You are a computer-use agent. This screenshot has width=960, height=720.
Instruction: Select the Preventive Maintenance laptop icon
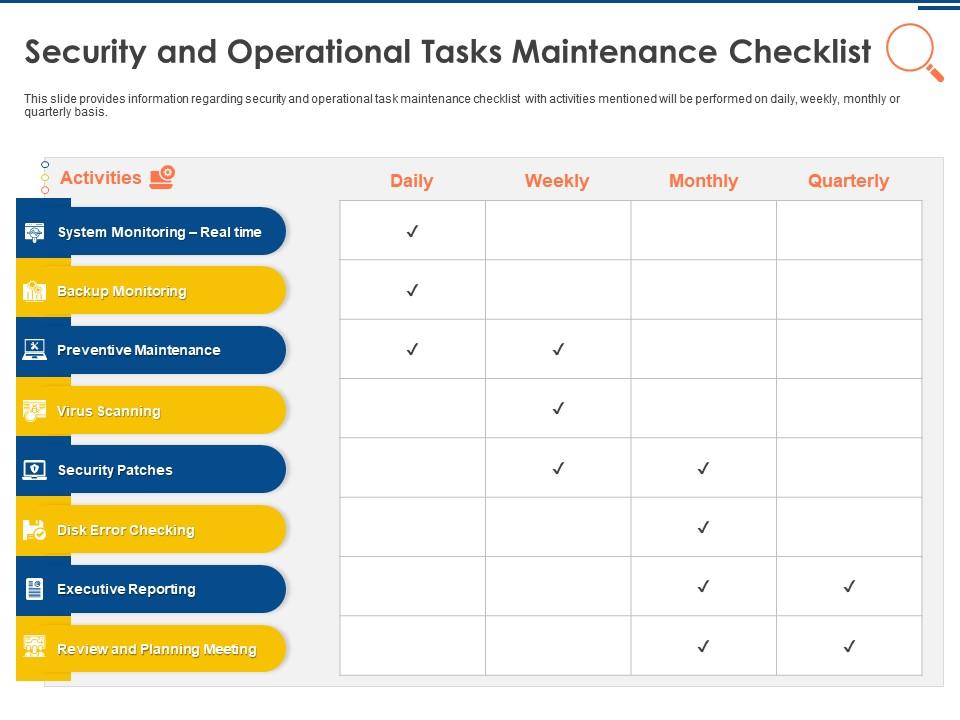pyautogui.click(x=34, y=350)
